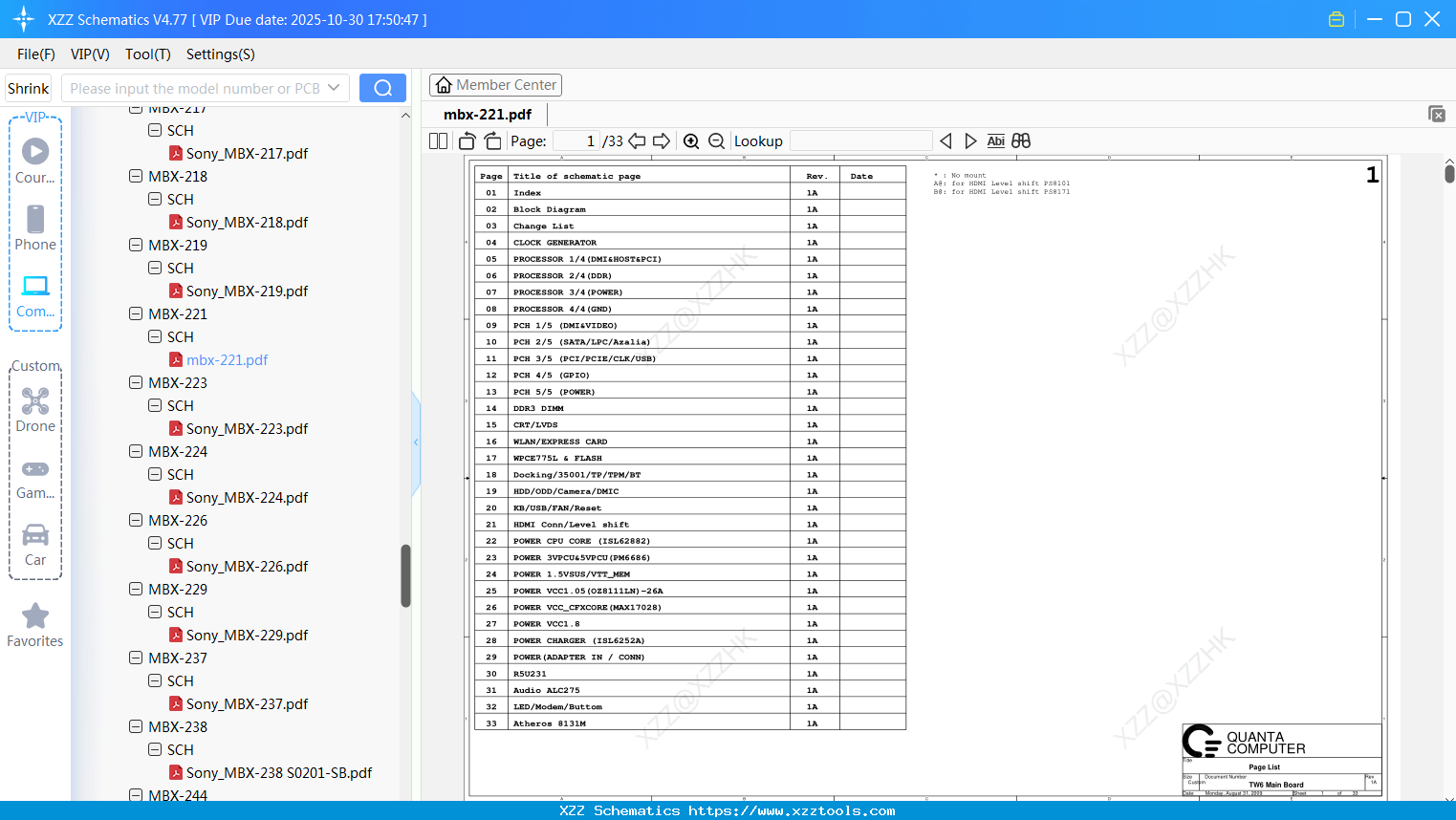This screenshot has width=1456, height=820.
Task: Open Sony_MBX-217.pdf from the tree
Action: [247, 153]
